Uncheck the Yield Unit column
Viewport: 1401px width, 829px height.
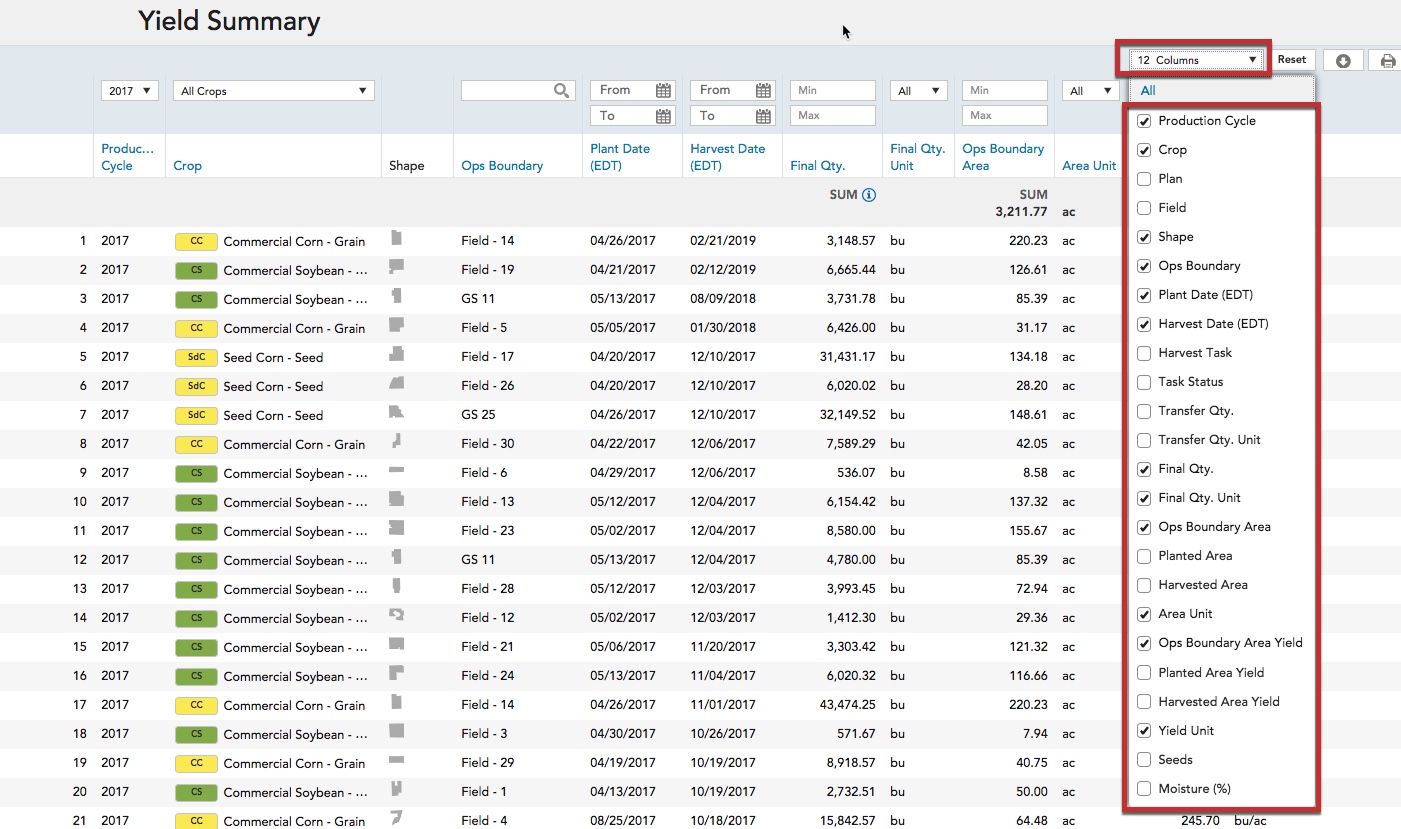1144,731
